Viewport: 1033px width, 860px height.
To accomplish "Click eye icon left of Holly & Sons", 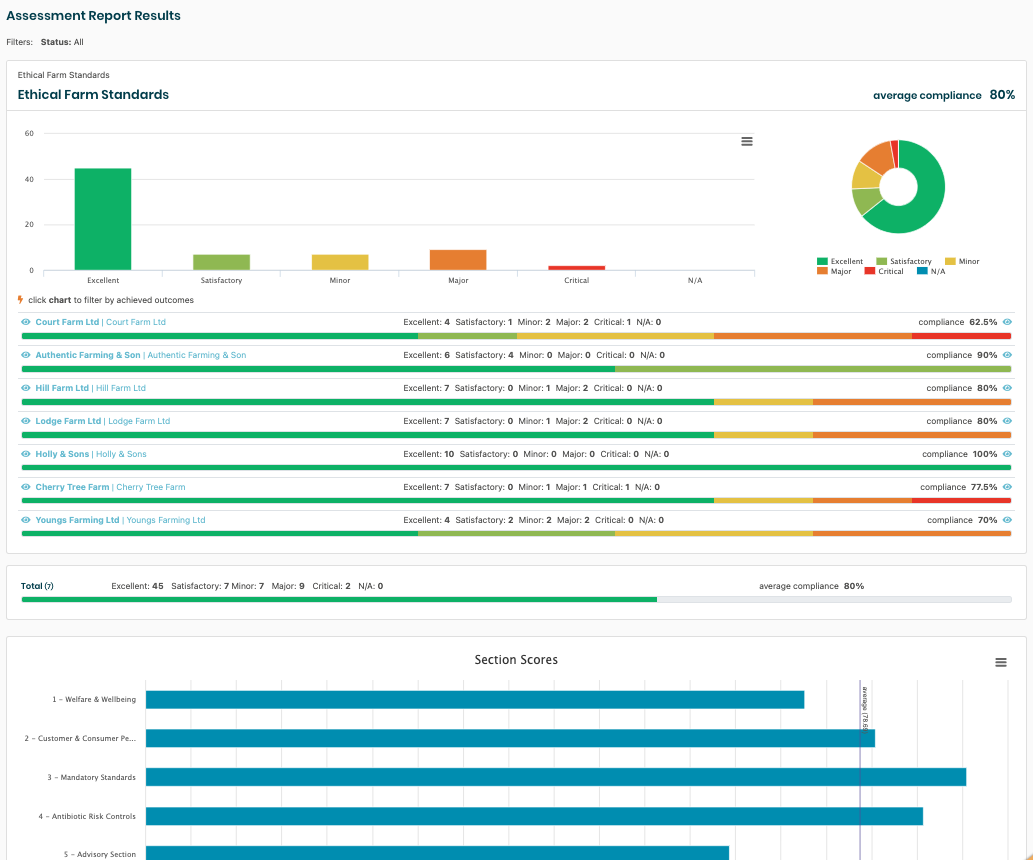I will [26, 454].
